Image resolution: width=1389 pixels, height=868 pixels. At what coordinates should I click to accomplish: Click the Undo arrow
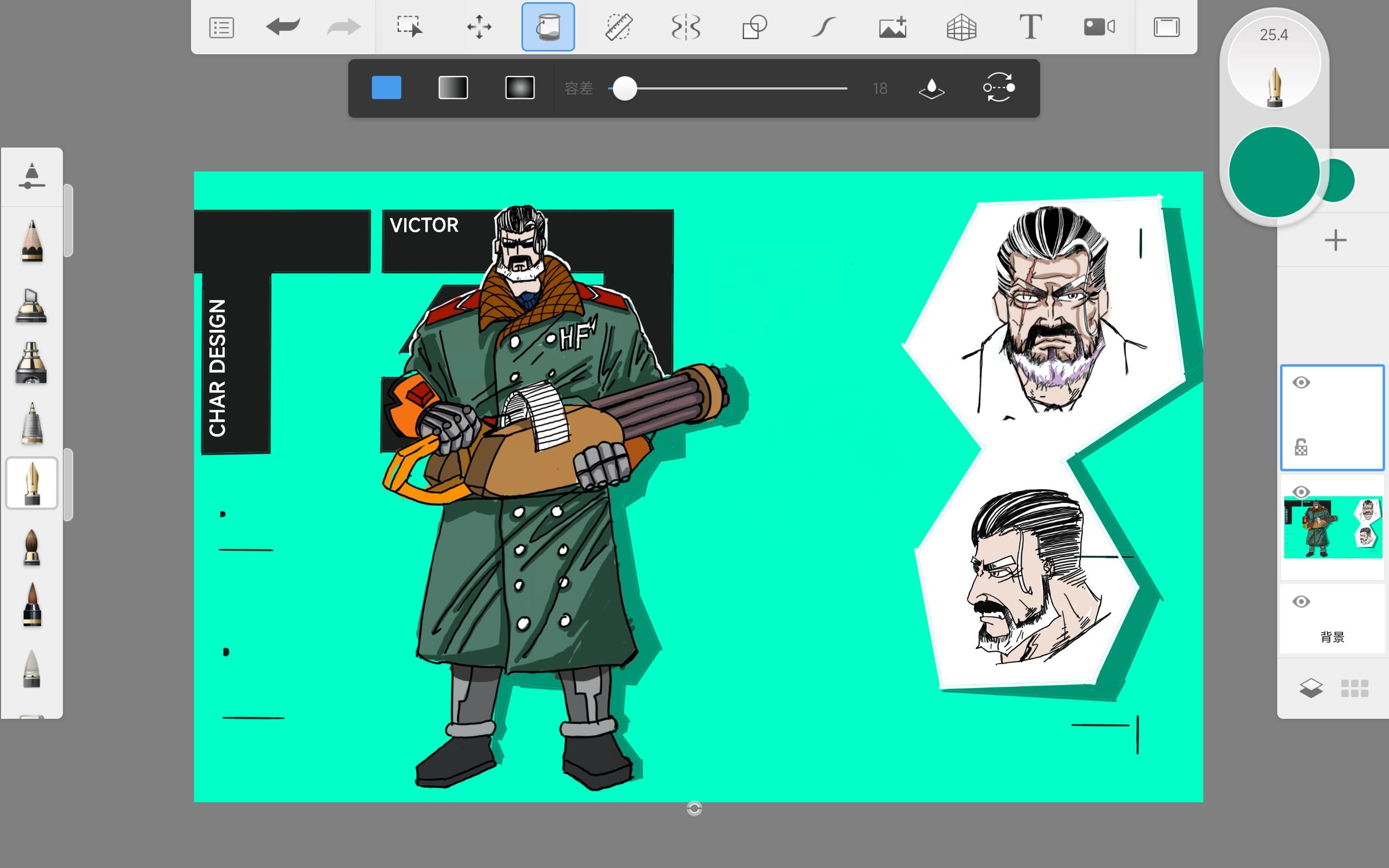pyautogui.click(x=283, y=27)
